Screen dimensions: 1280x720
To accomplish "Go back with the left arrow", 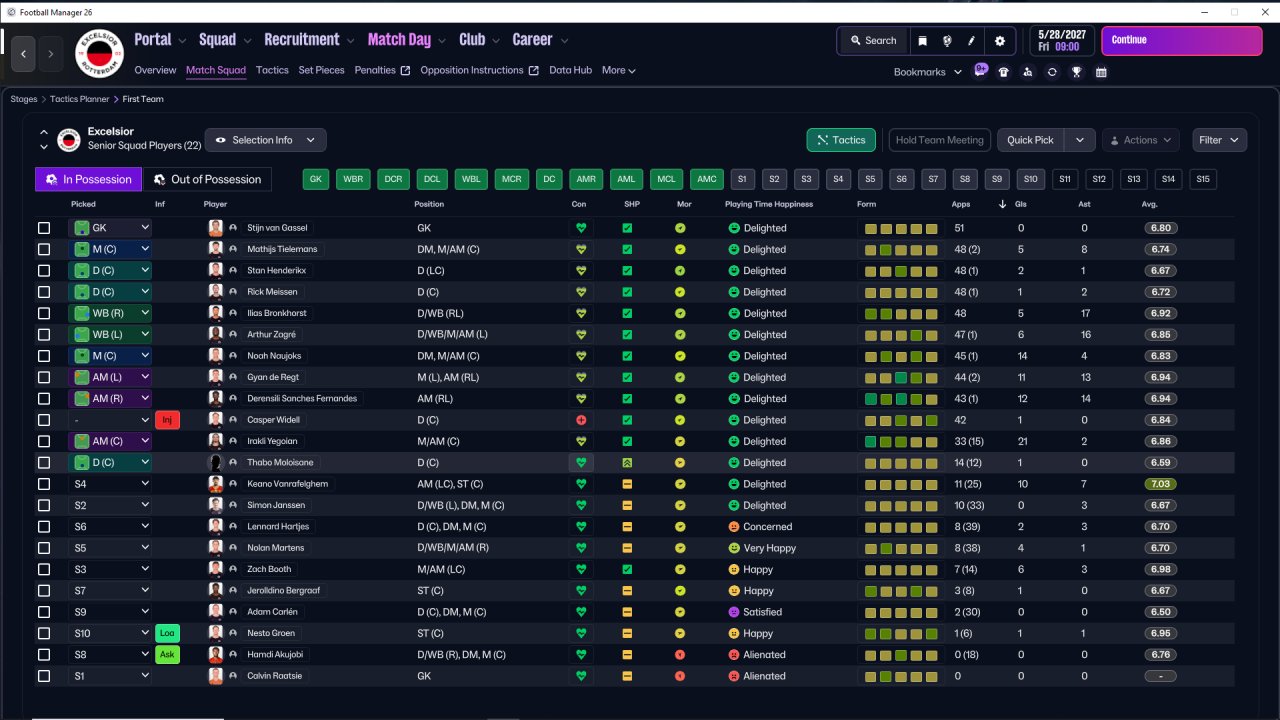I will click(x=25, y=53).
